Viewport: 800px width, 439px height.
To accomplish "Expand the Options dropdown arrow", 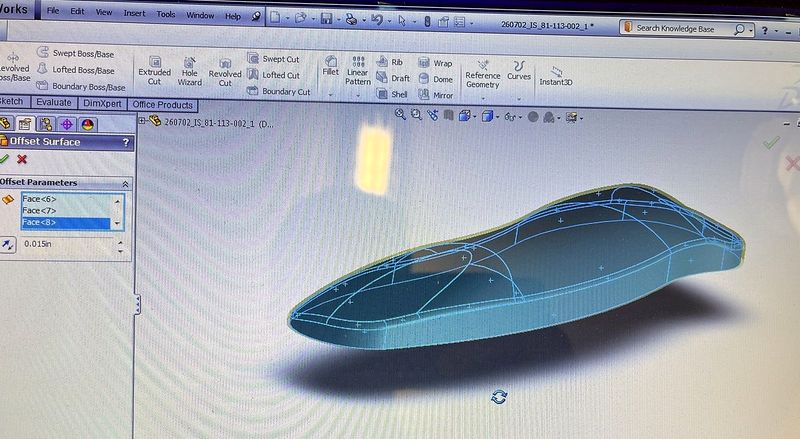I will pos(471,23).
